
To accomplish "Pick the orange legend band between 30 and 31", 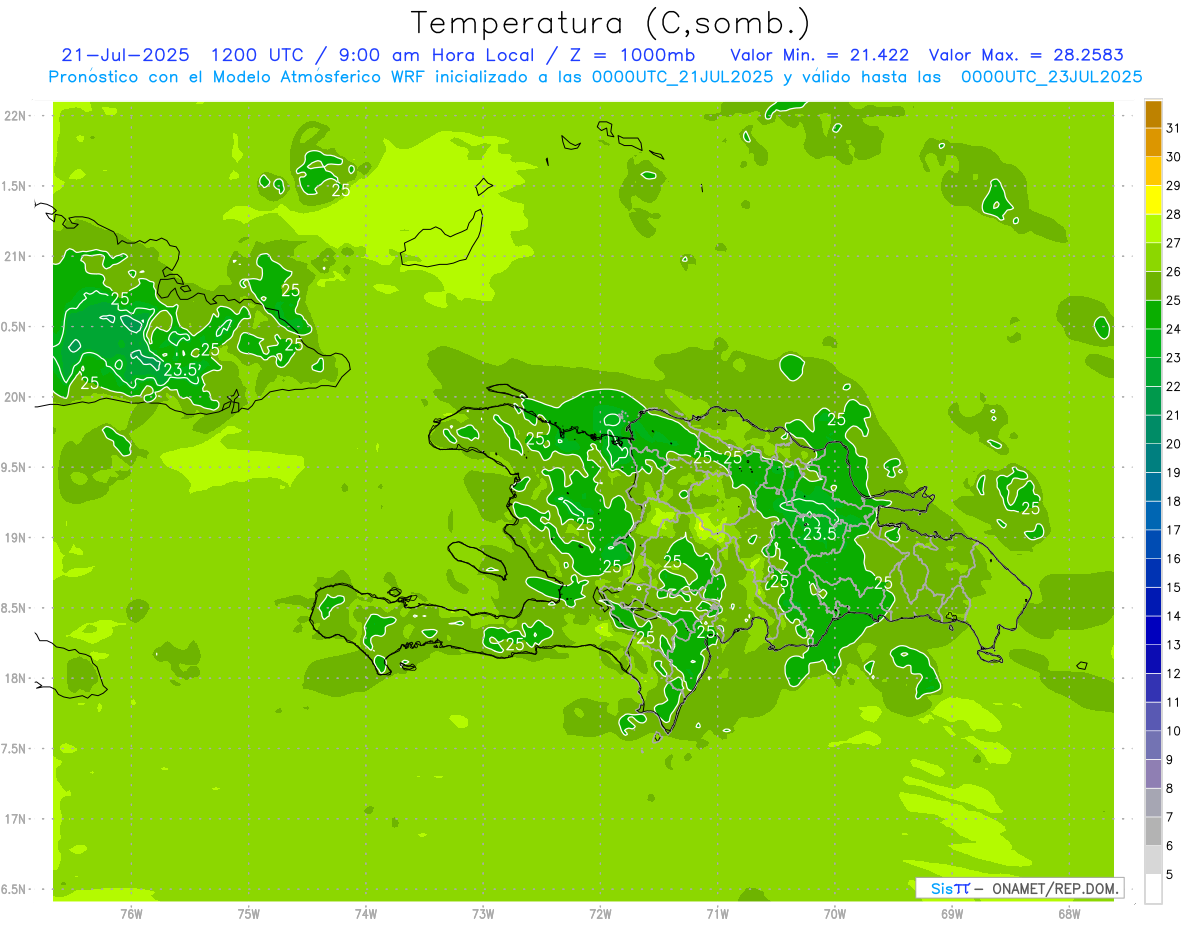I will (x=1153, y=142).
